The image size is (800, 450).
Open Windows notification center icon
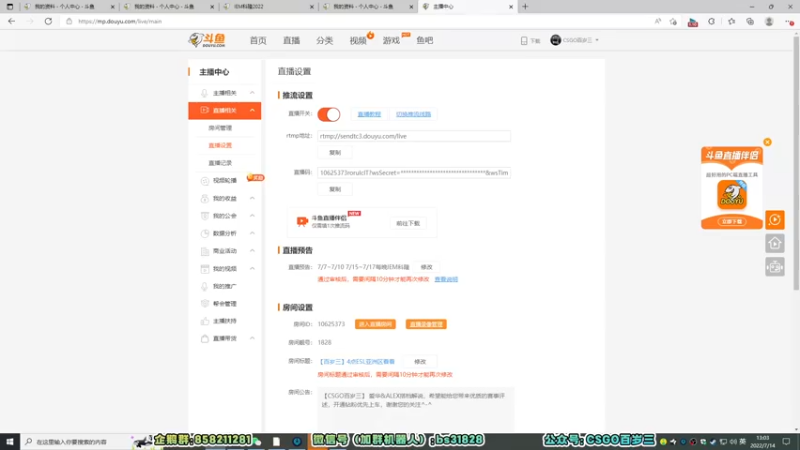point(786,441)
